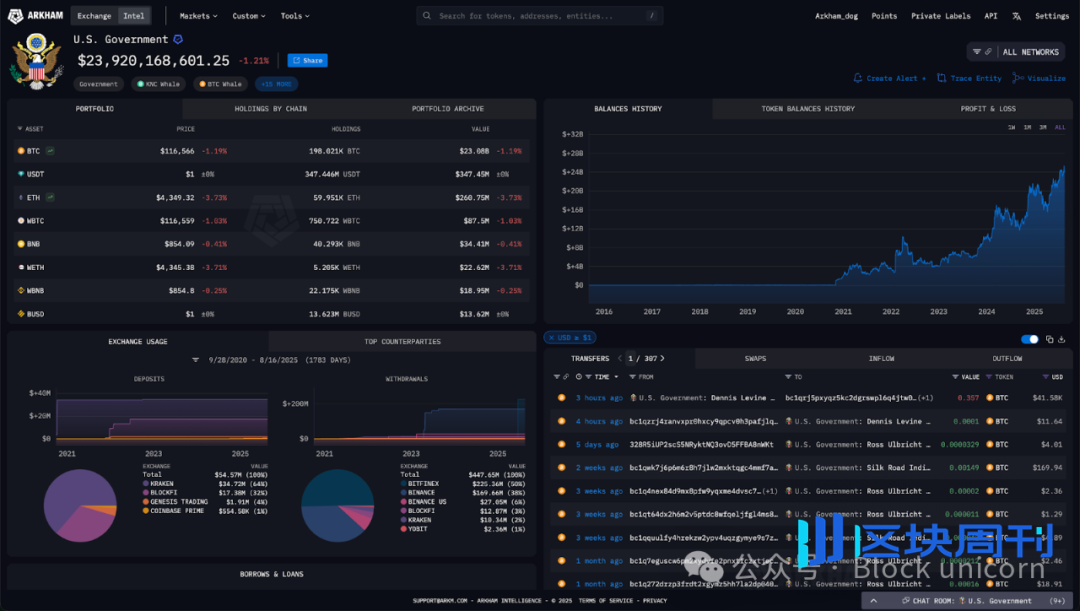Click the filter icon beside VALUE column
The image size is (1080, 611).
[955, 377]
